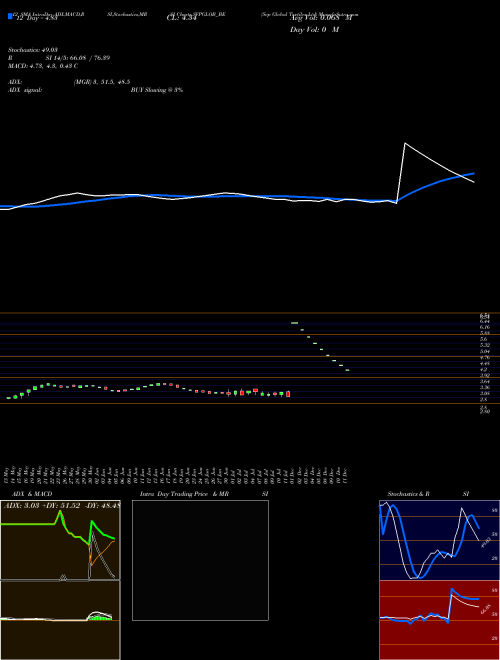Click the 'ADX & MACD' panel title

[32, 494]
